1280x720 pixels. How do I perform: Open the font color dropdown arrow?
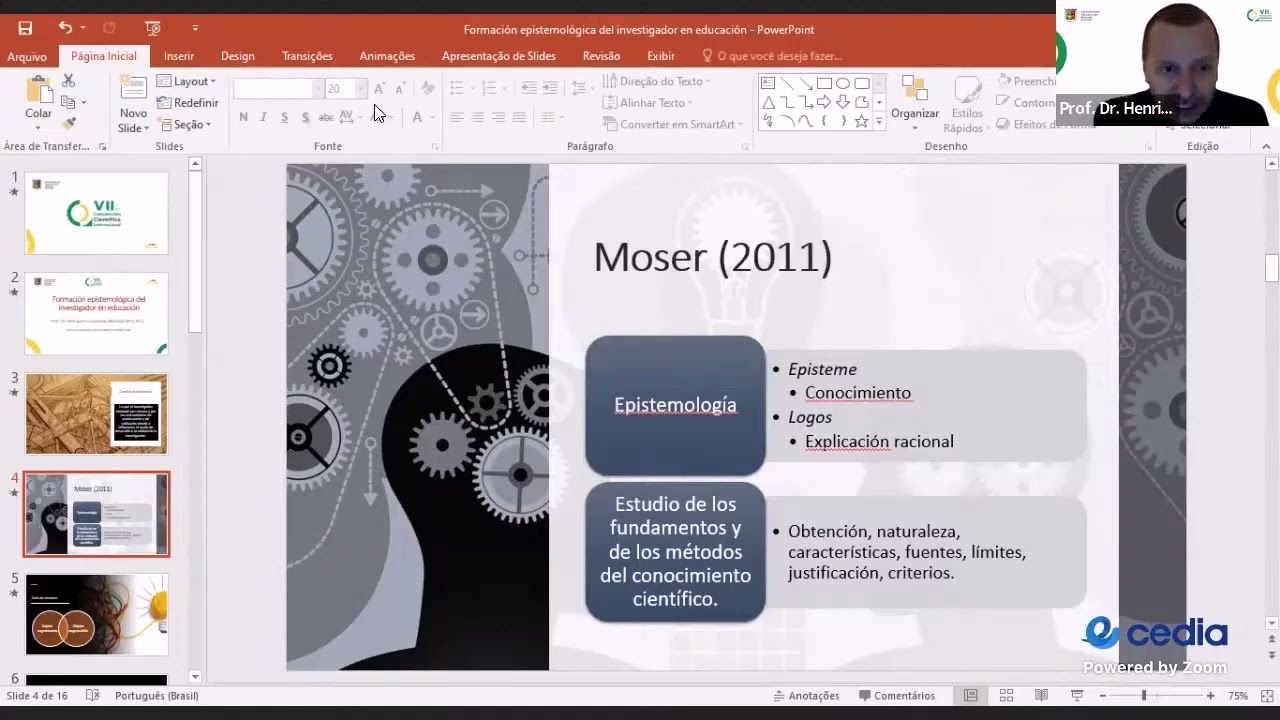[x=431, y=117]
